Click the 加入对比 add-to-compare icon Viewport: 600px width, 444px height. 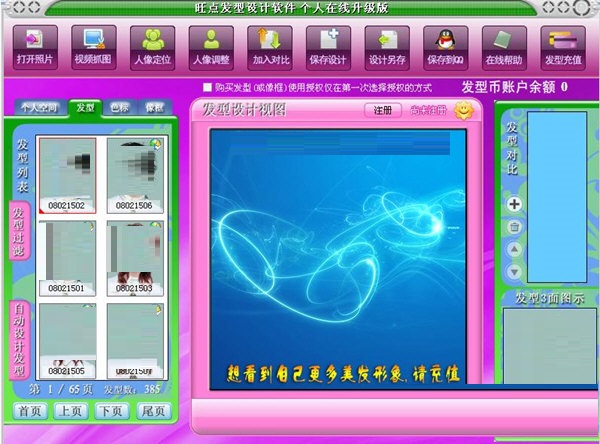pos(270,47)
